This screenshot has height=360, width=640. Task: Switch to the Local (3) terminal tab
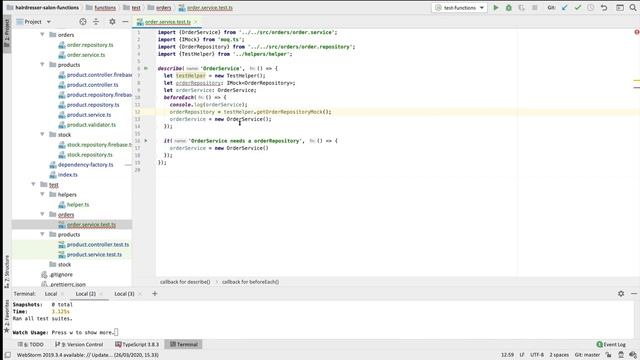124,294
